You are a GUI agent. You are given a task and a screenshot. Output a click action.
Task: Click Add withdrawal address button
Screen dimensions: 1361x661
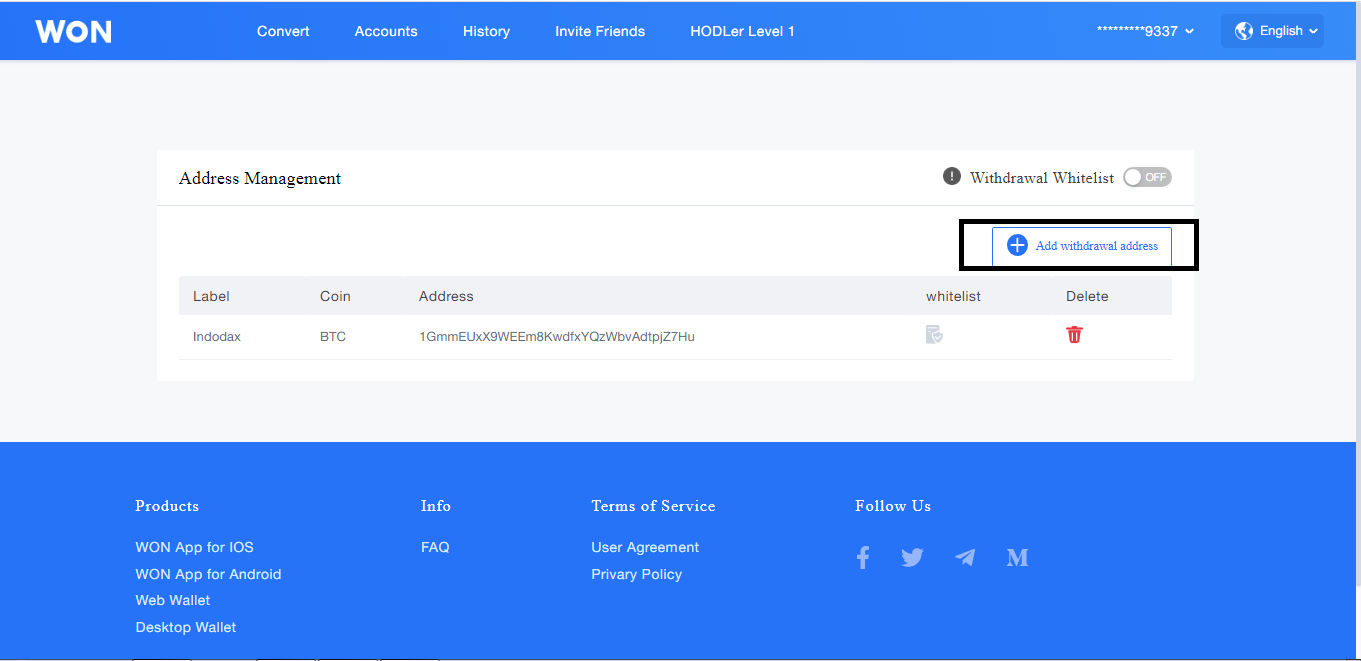click(1082, 246)
